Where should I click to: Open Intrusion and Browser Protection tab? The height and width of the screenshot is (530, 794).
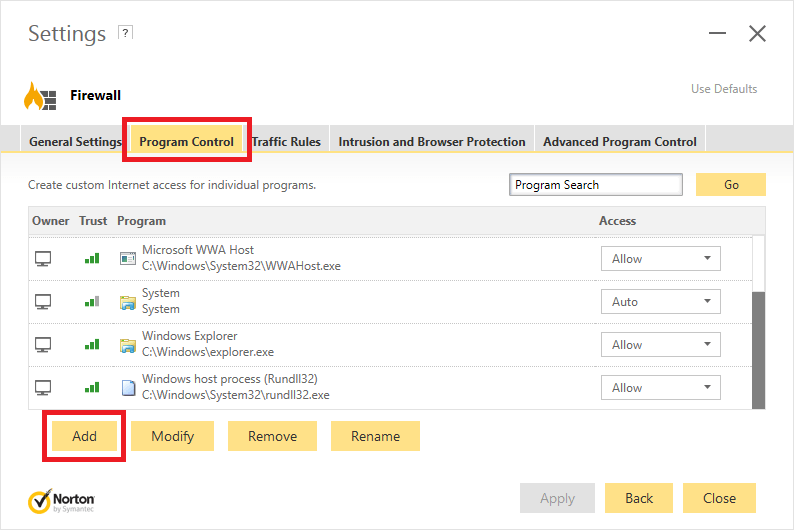[x=432, y=142]
